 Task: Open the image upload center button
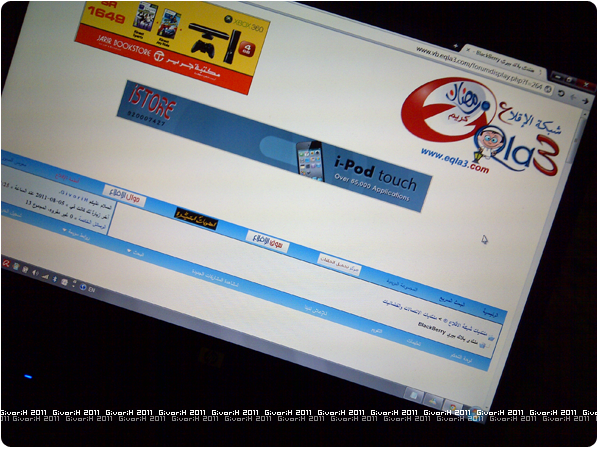pos(338,262)
